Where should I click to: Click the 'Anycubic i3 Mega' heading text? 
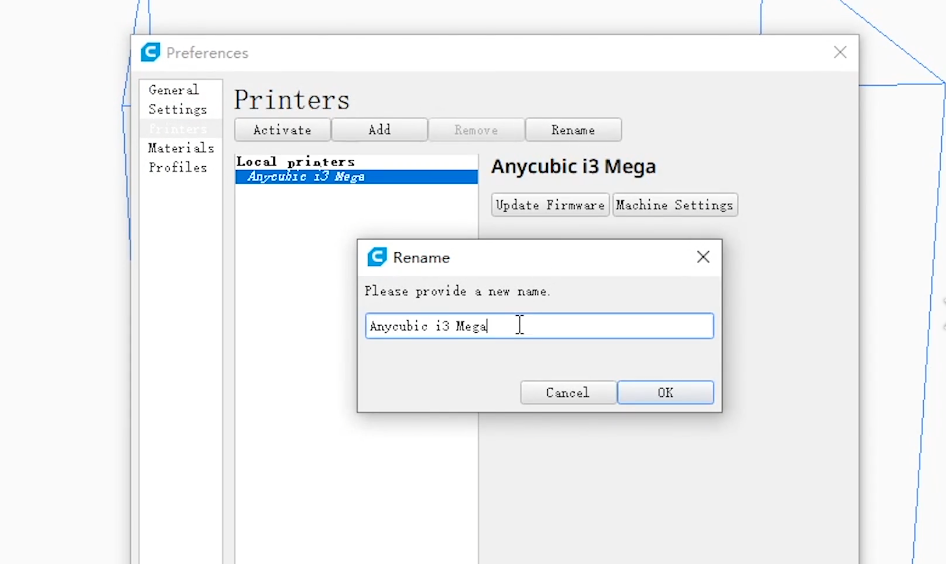click(x=573, y=166)
